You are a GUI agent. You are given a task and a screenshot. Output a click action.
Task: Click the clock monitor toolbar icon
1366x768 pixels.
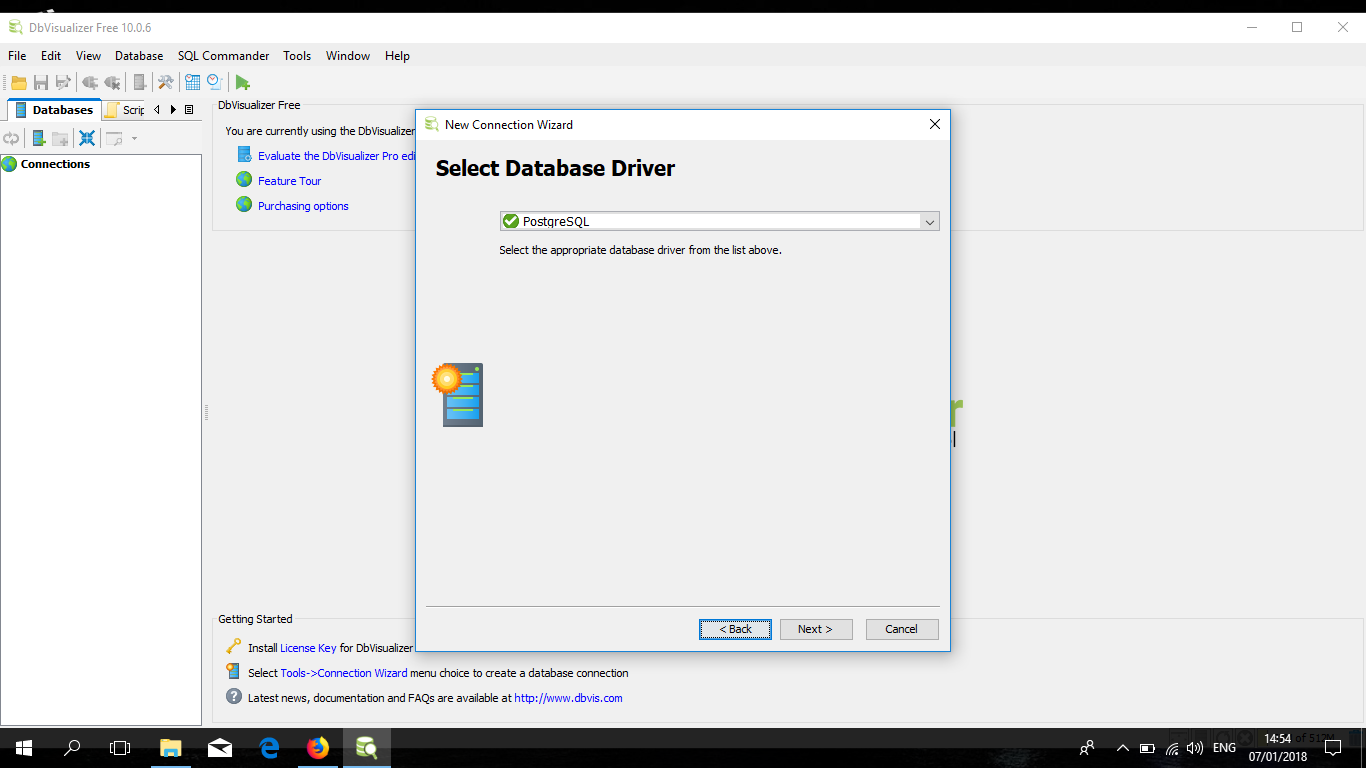click(214, 82)
